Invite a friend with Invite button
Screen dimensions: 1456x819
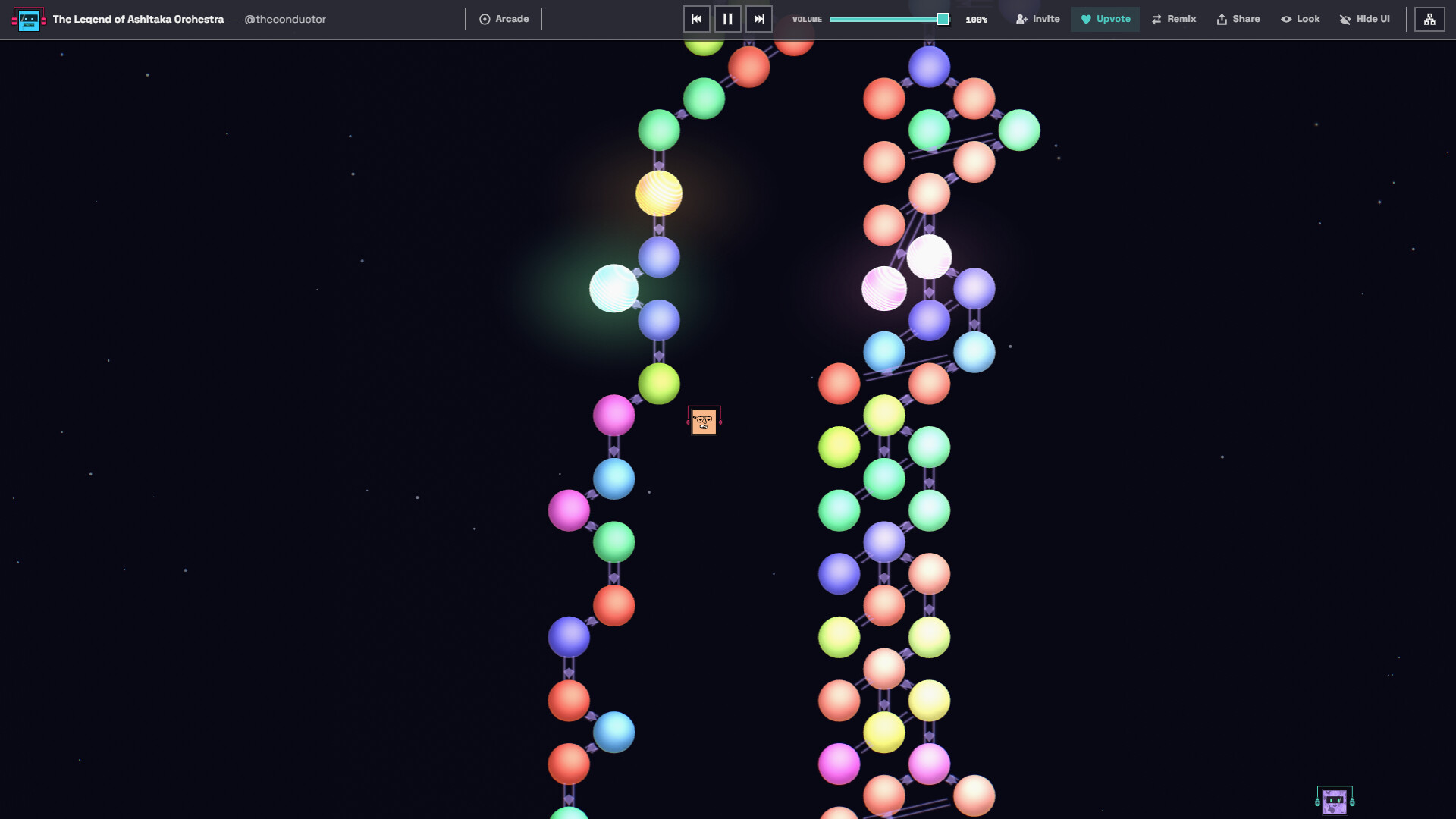click(1037, 19)
